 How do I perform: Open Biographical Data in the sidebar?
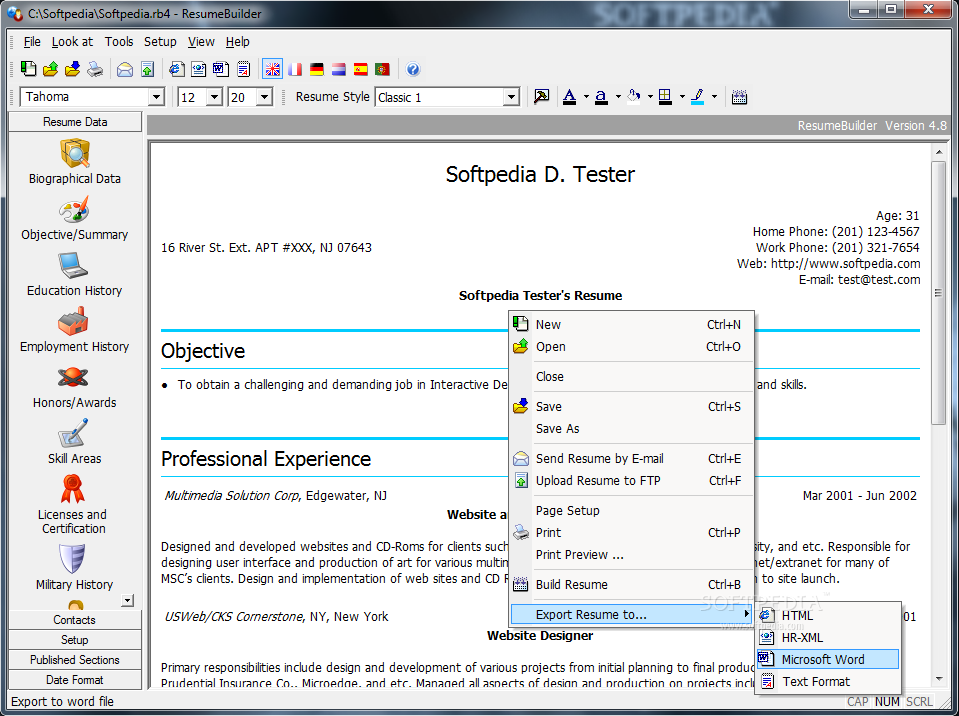pyautogui.click(x=75, y=161)
